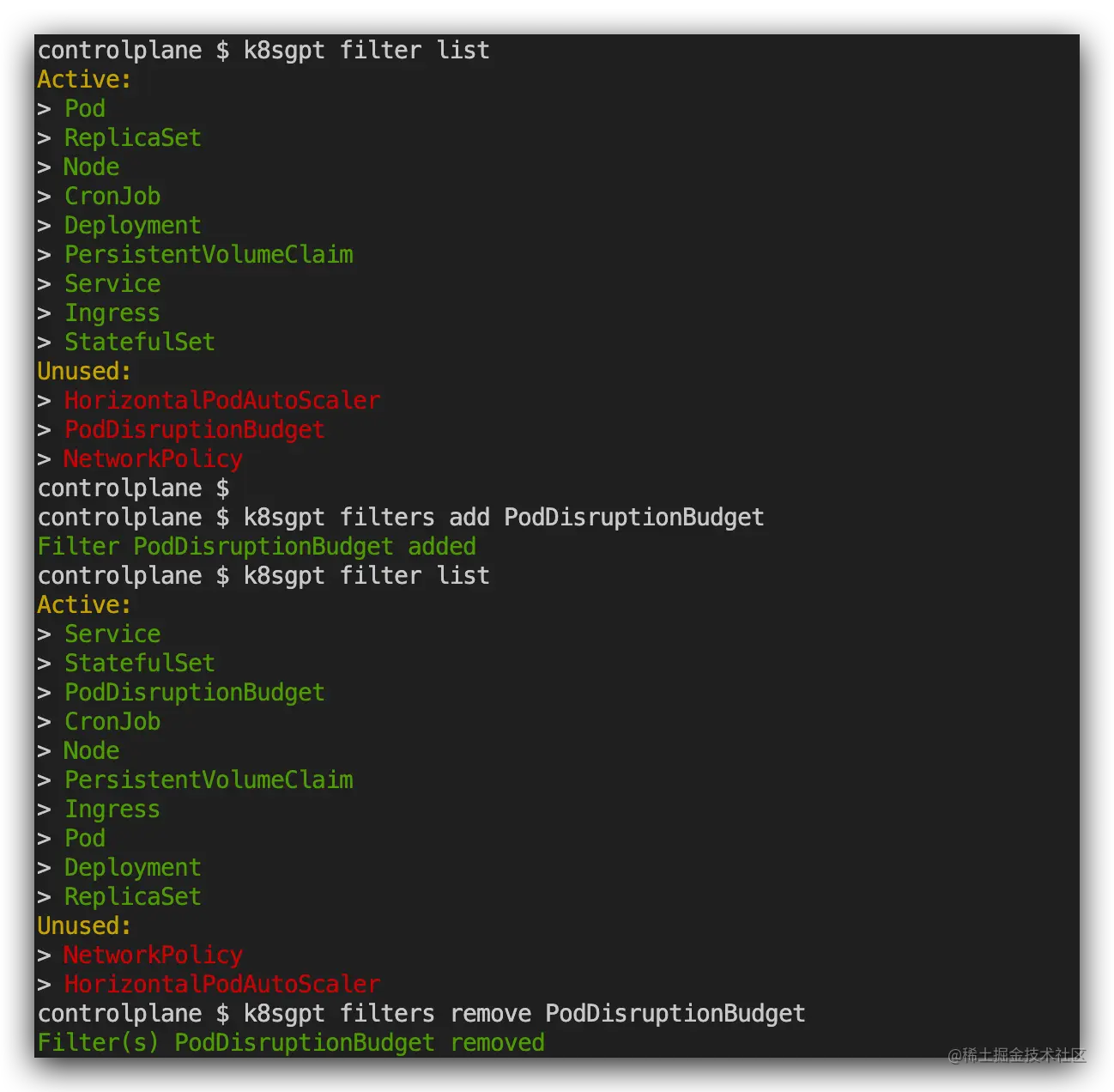Select the first Unused: heading

point(84,372)
